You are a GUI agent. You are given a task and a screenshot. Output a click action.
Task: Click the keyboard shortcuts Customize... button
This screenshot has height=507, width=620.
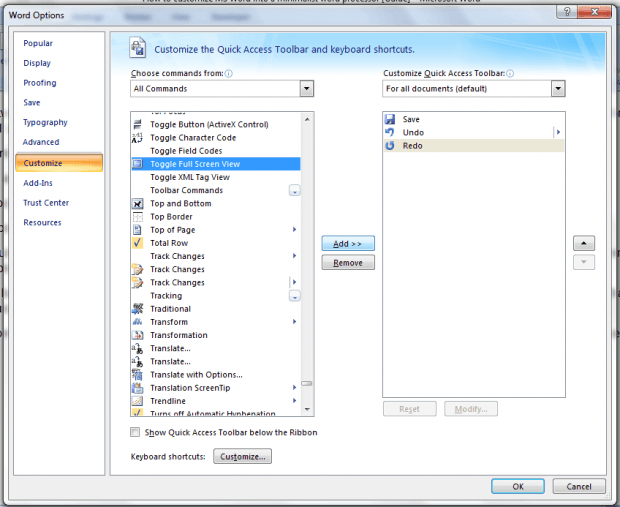pyautogui.click(x=242, y=456)
